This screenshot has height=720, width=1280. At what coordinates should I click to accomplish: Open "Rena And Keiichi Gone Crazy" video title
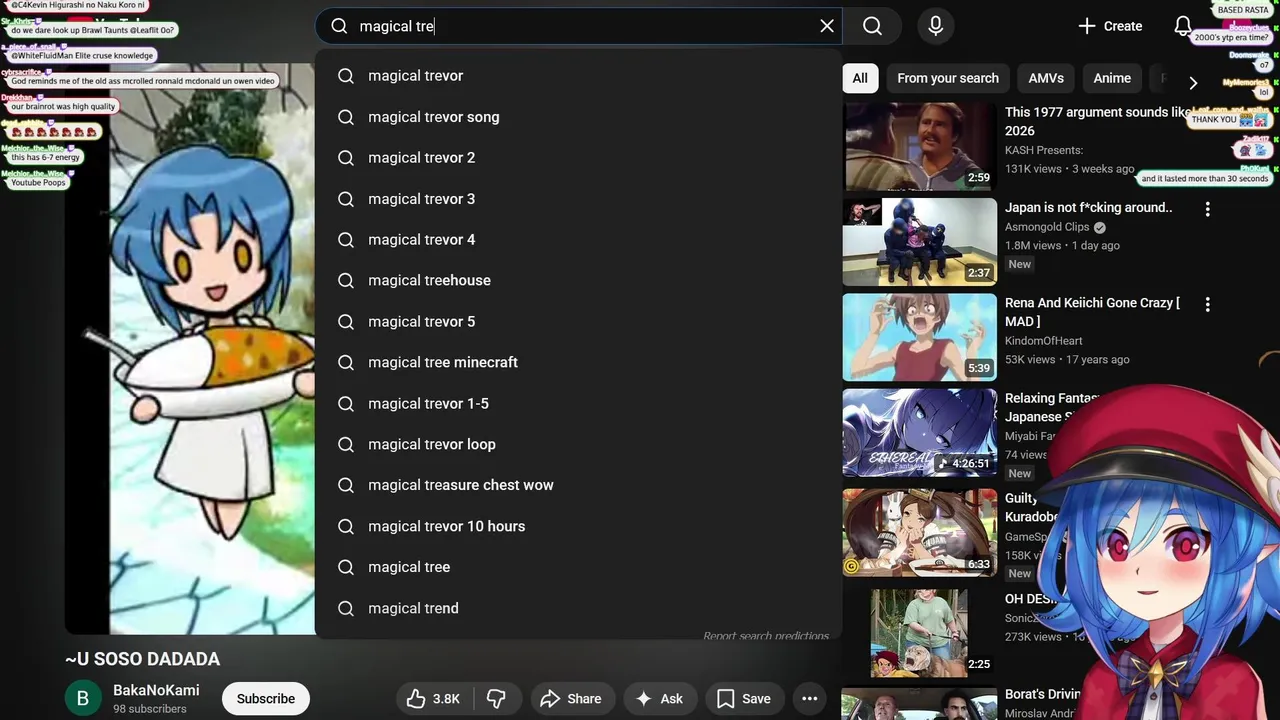click(x=1092, y=312)
